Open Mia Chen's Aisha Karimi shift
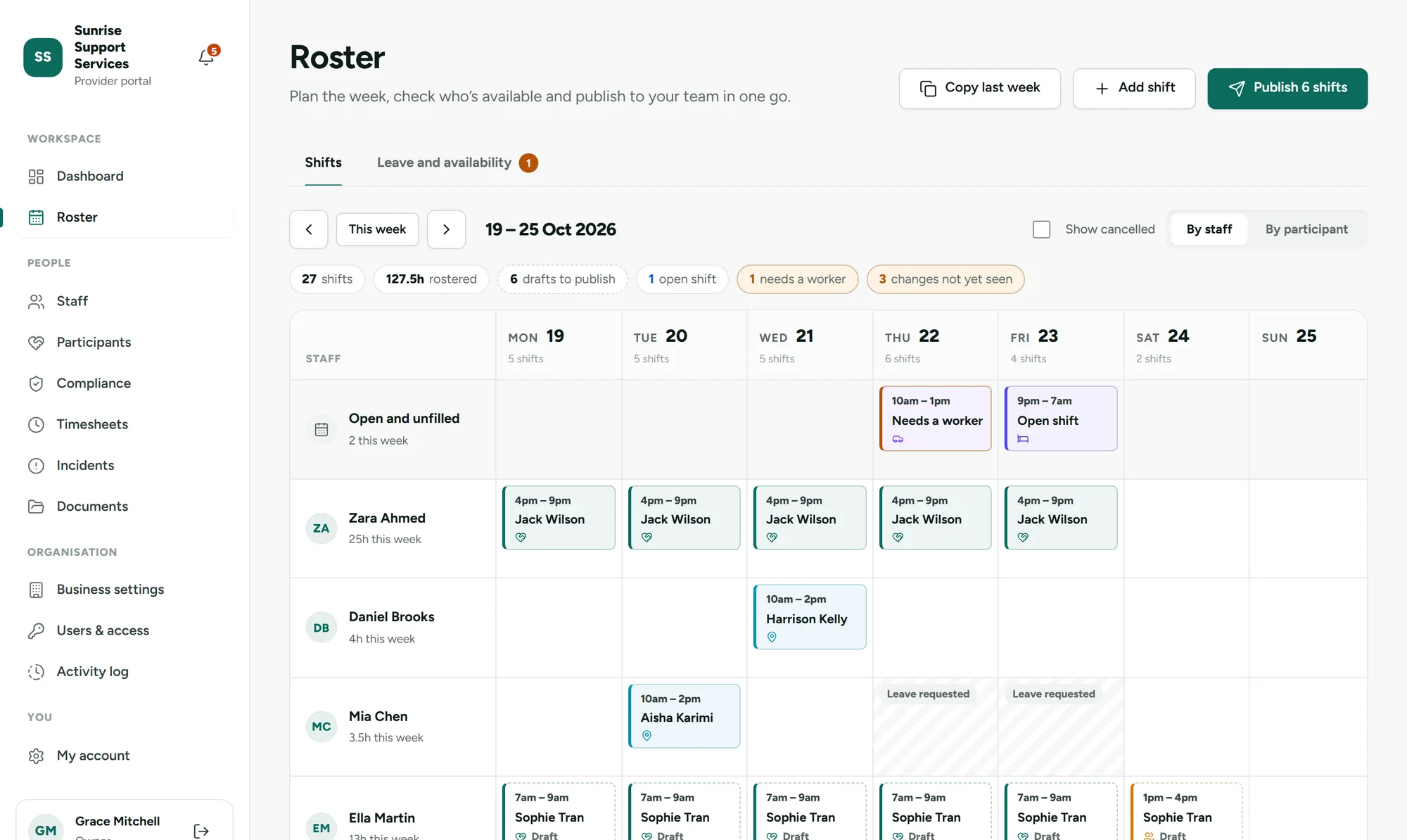 click(684, 716)
